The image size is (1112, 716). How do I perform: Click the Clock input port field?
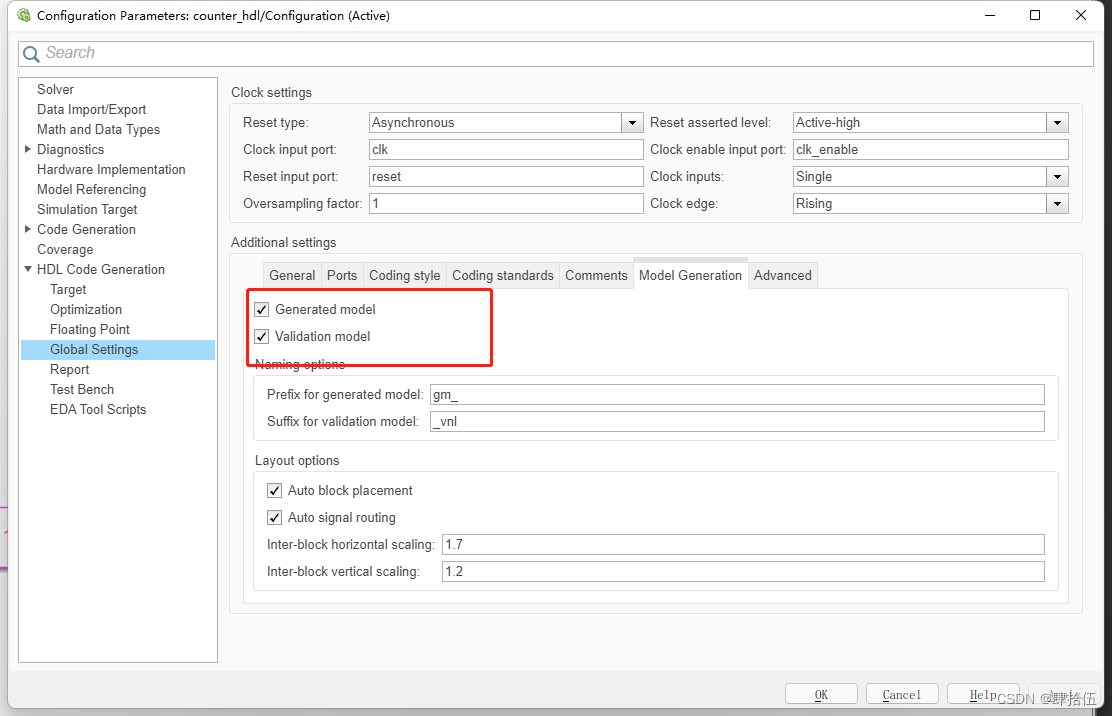pos(506,150)
